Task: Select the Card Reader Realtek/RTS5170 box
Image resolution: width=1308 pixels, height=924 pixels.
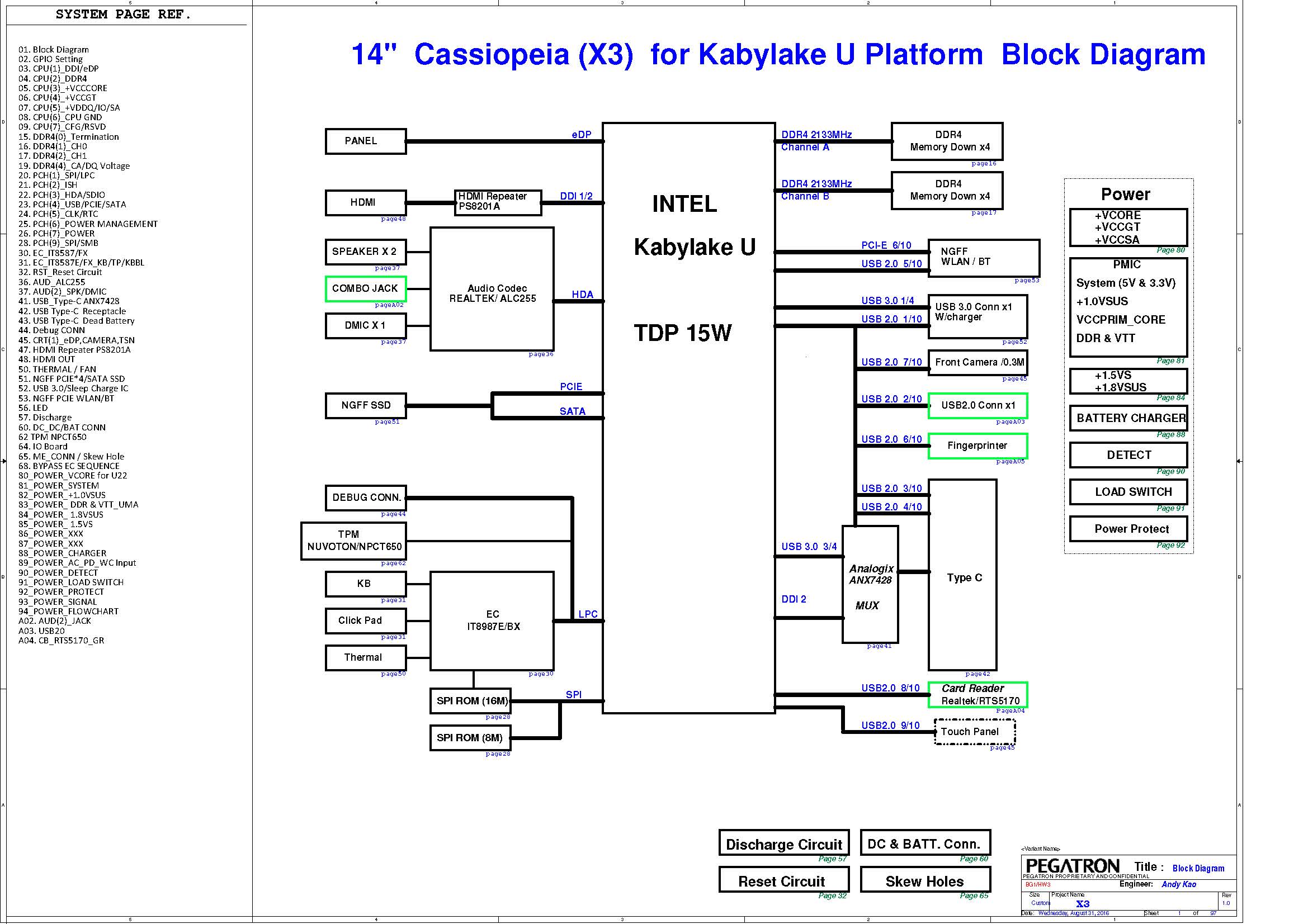Action: pyautogui.click(x=977, y=695)
